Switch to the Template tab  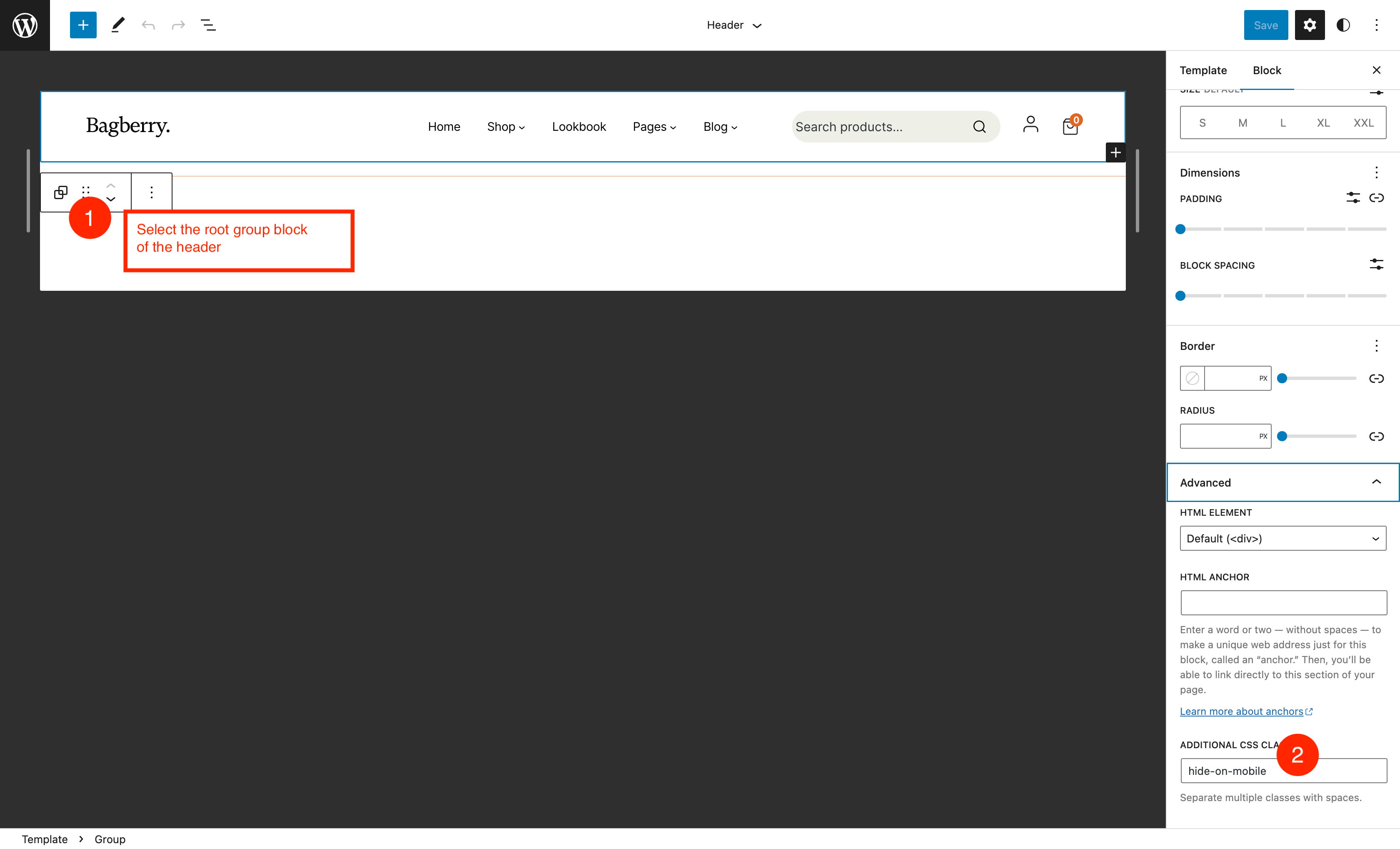[x=1203, y=70]
